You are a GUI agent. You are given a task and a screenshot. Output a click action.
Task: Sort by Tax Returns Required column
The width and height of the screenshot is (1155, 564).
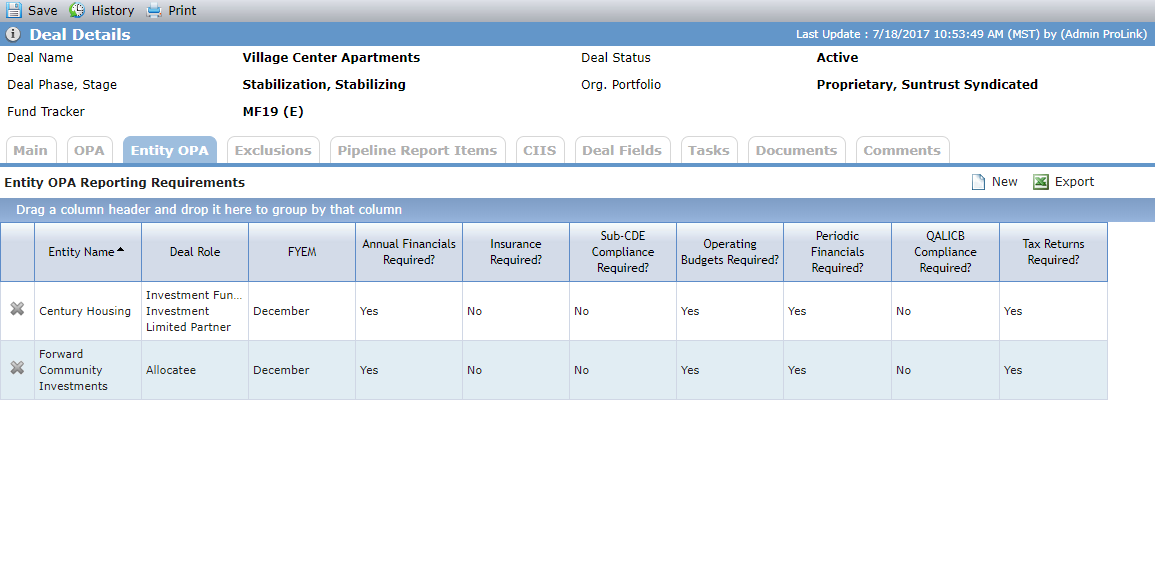click(x=1053, y=252)
